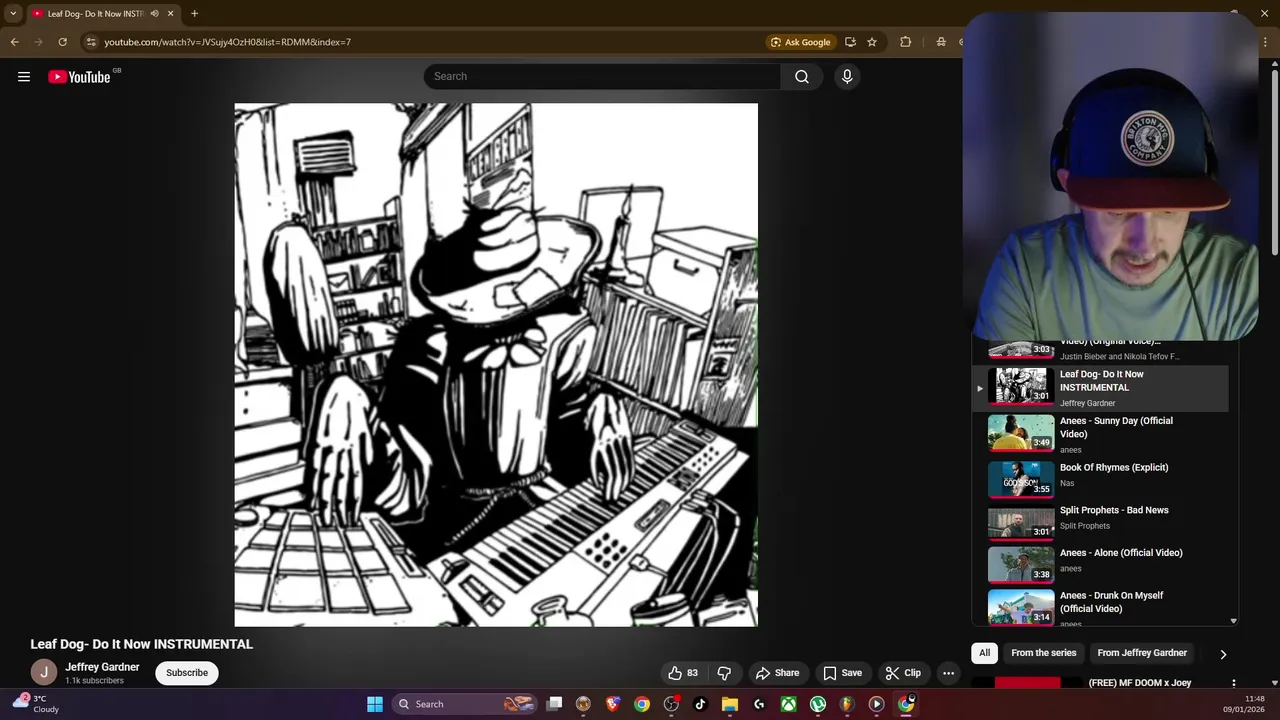Screen dimensions: 1280x720
Task: Close the Leaf Dog YouTube tab
Action: (171, 14)
